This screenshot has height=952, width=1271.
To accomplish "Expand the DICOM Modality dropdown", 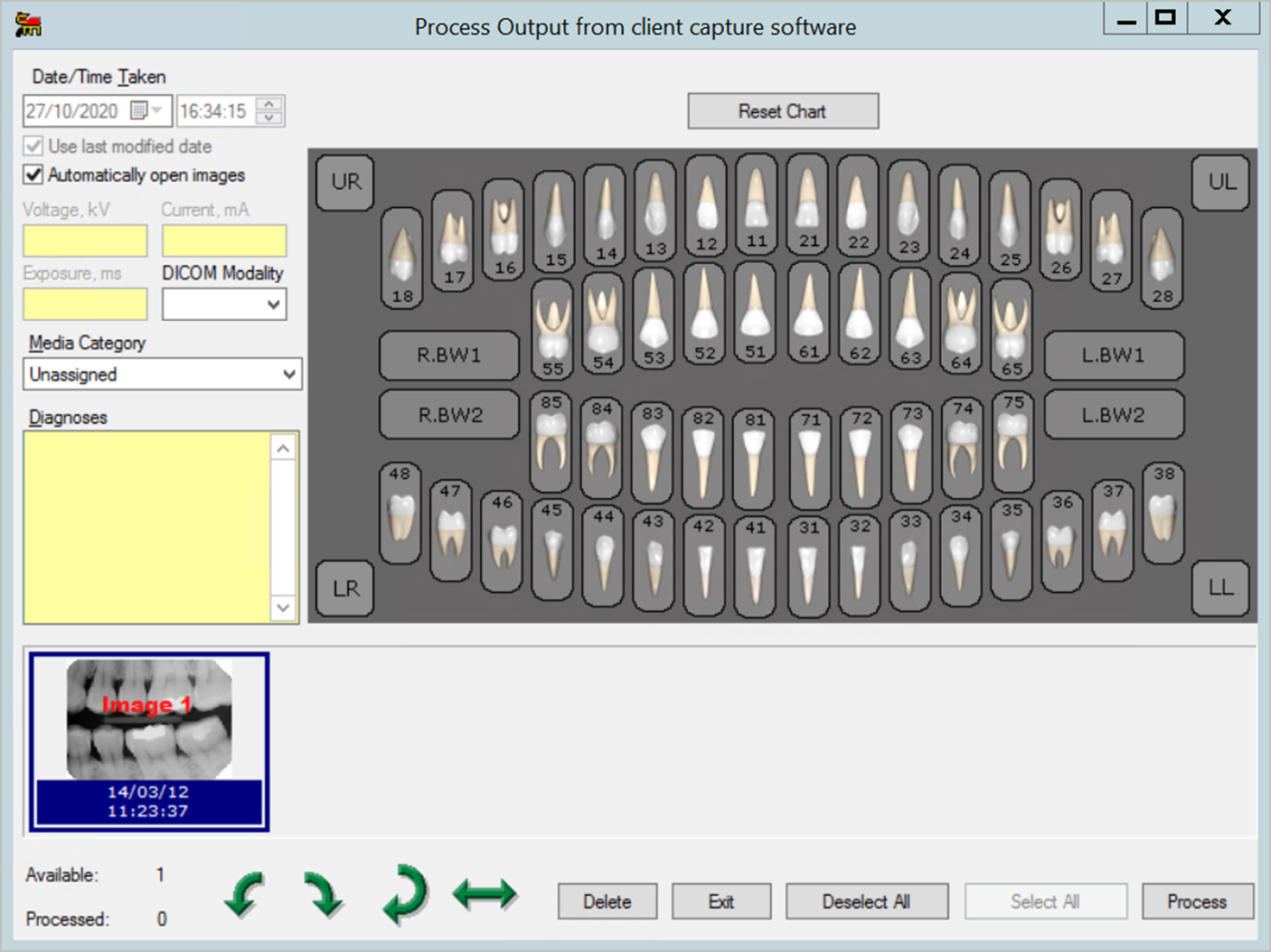I will click(x=224, y=305).
